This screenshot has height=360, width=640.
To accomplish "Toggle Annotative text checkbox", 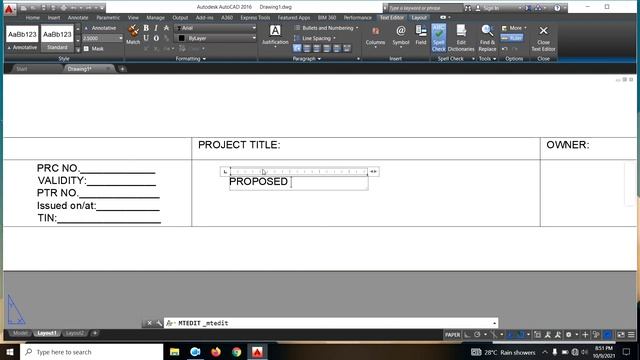I will tap(100, 28).
